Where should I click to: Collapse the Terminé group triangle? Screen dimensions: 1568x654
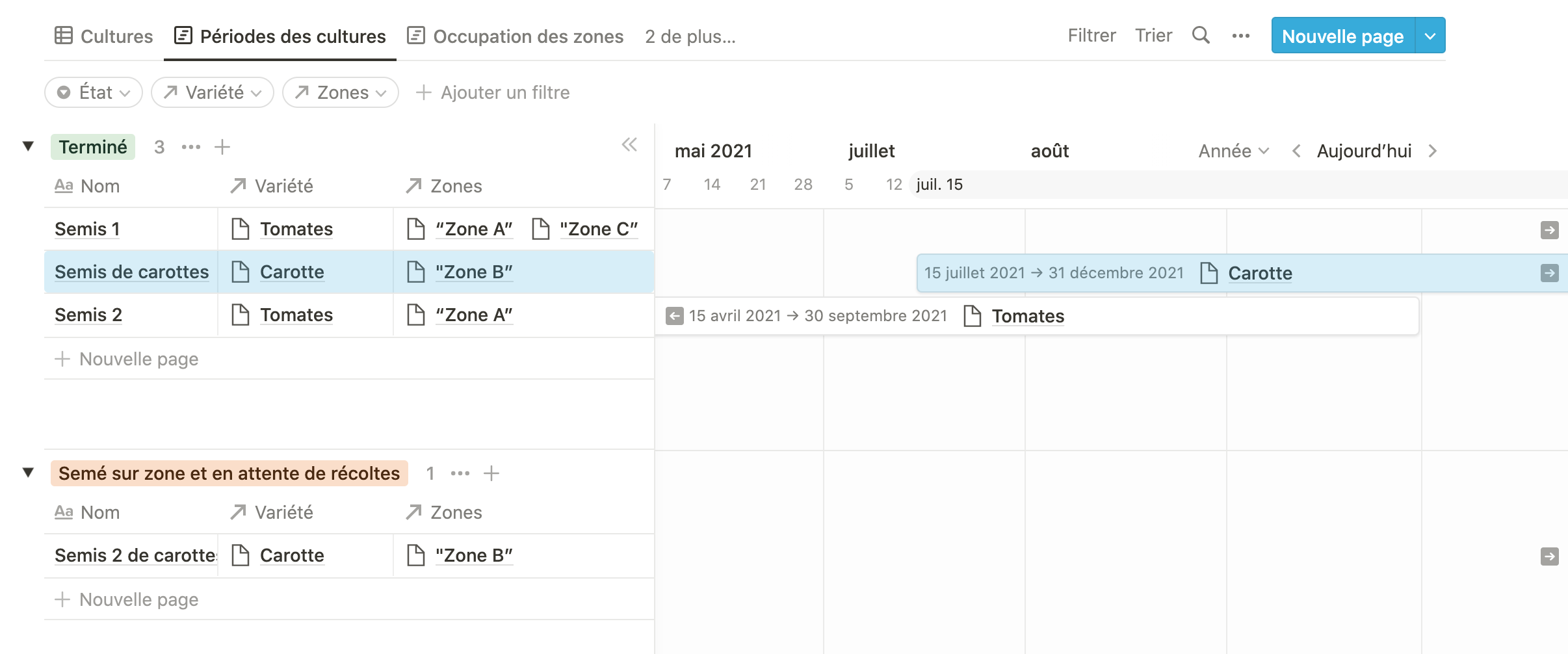click(29, 146)
